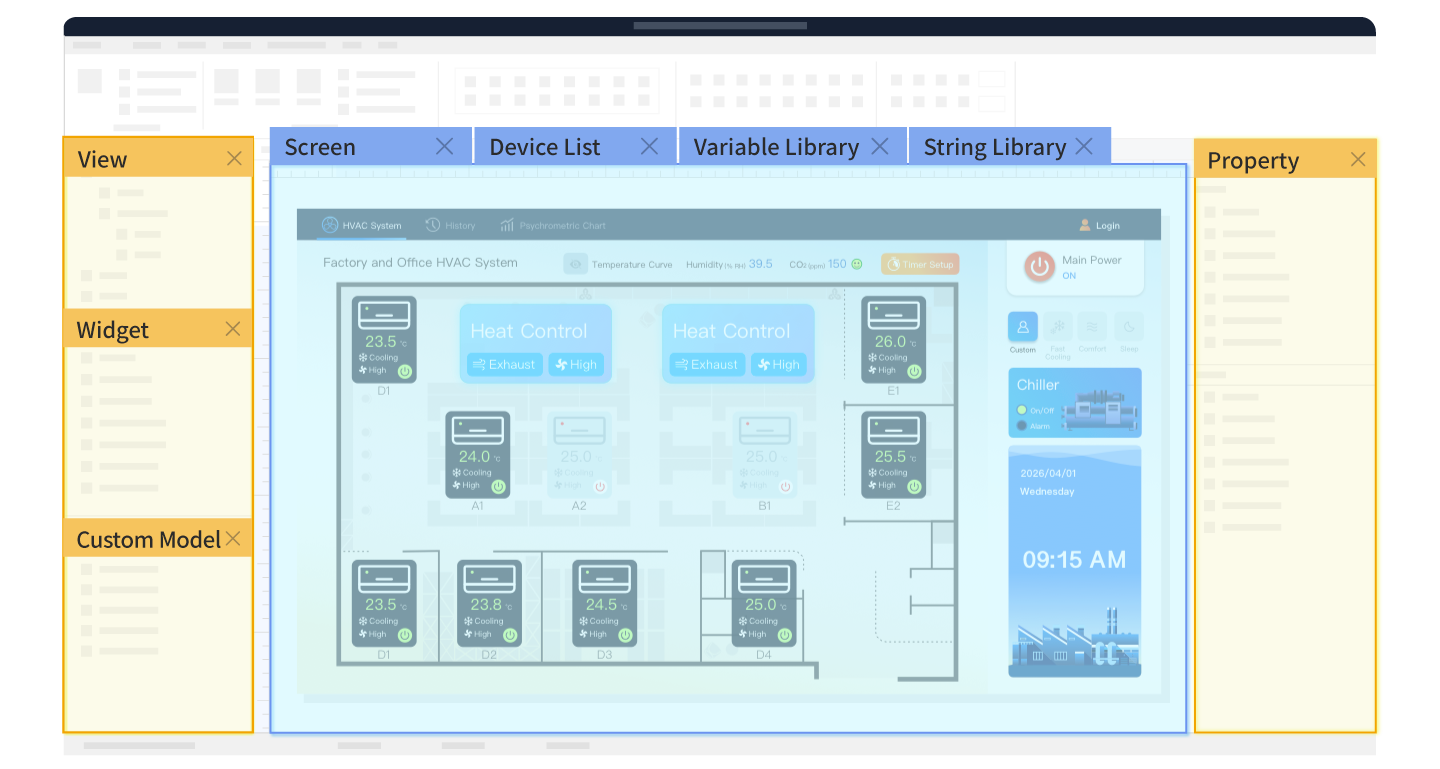Click the "Factory and Office HVAC System" title
This screenshot has width=1440, height=769.
(420, 263)
